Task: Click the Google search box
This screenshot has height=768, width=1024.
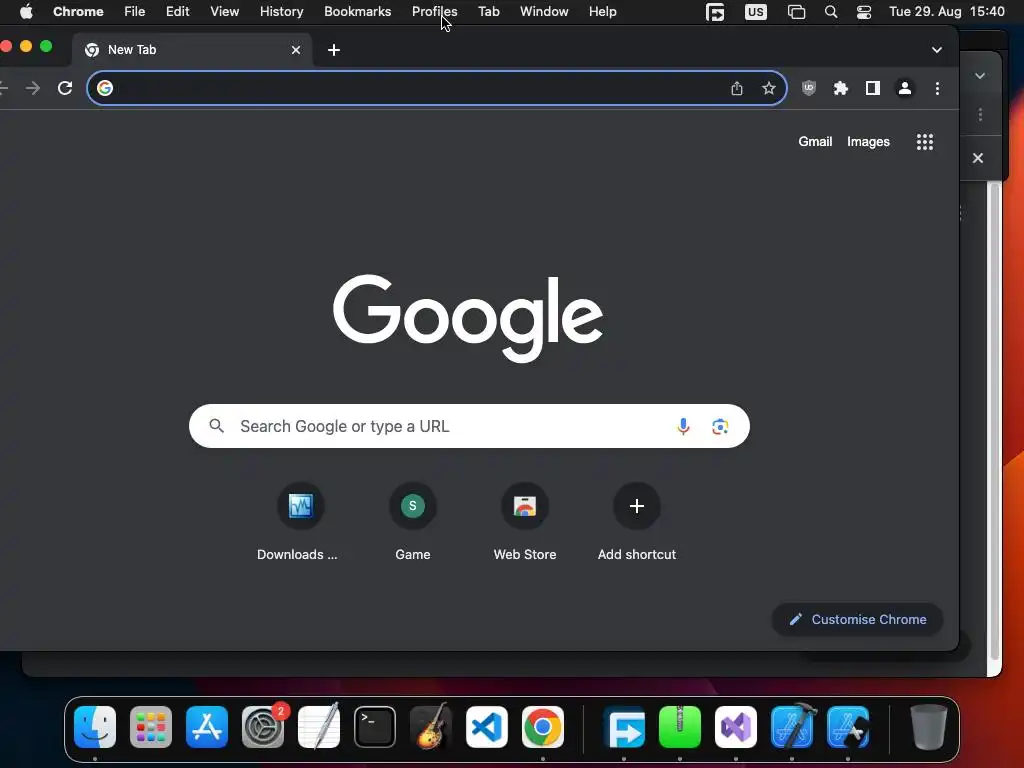Action: (x=469, y=426)
